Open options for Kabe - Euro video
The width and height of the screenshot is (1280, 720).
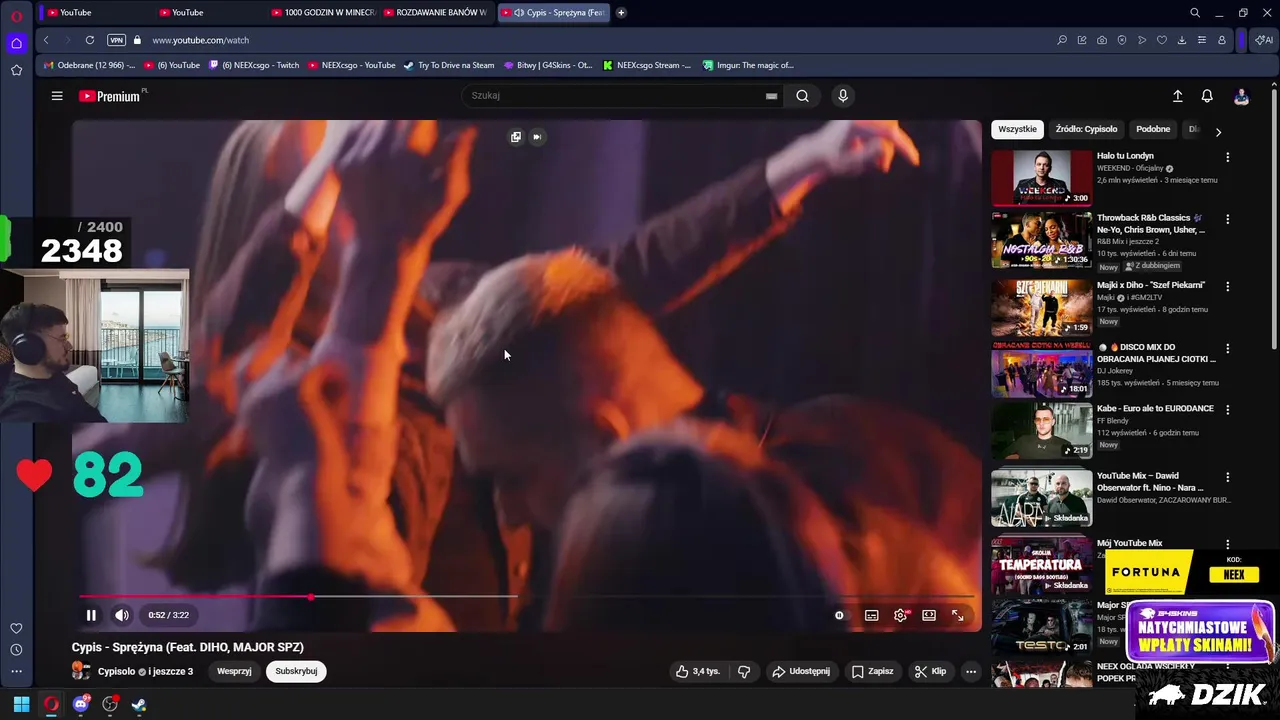1227,410
